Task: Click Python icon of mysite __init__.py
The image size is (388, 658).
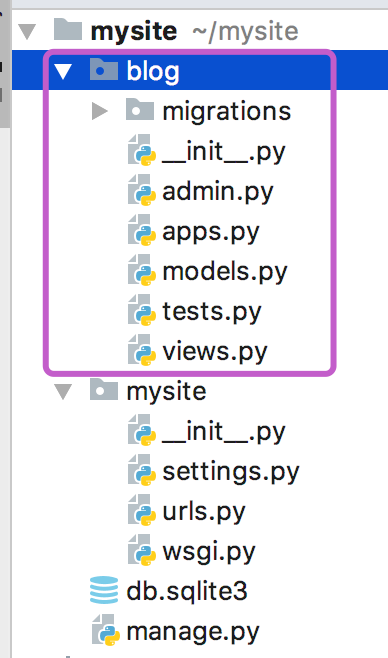Action: click(x=142, y=430)
